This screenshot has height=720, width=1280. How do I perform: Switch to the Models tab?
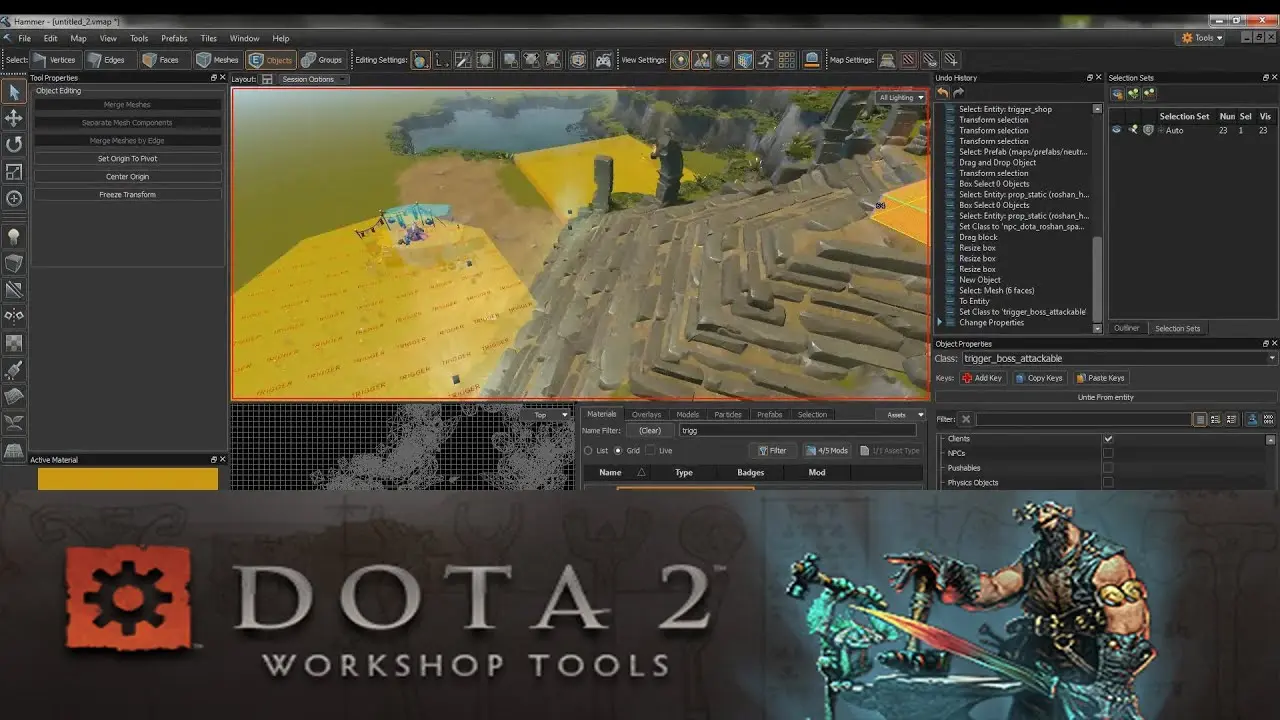coord(687,415)
